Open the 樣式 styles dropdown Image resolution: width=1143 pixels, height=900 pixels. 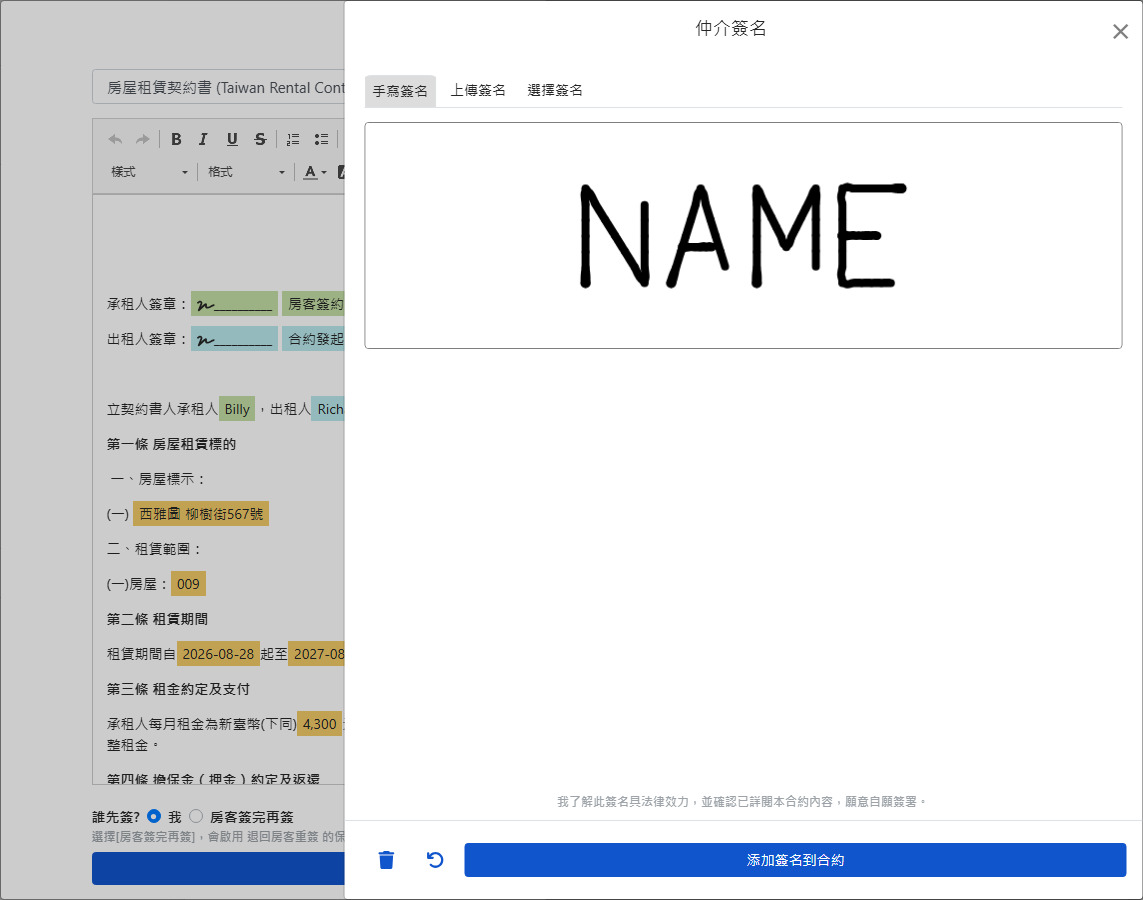(x=149, y=172)
